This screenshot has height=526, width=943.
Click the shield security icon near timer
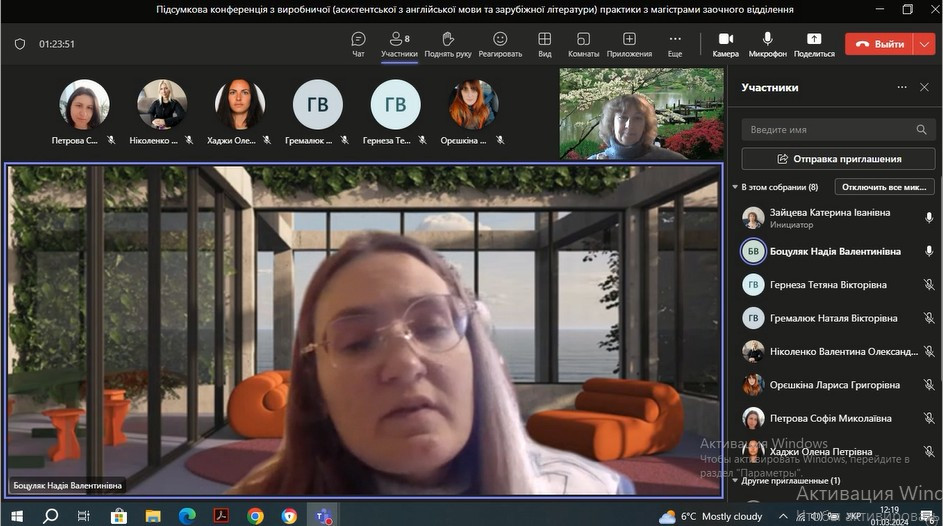[20, 44]
